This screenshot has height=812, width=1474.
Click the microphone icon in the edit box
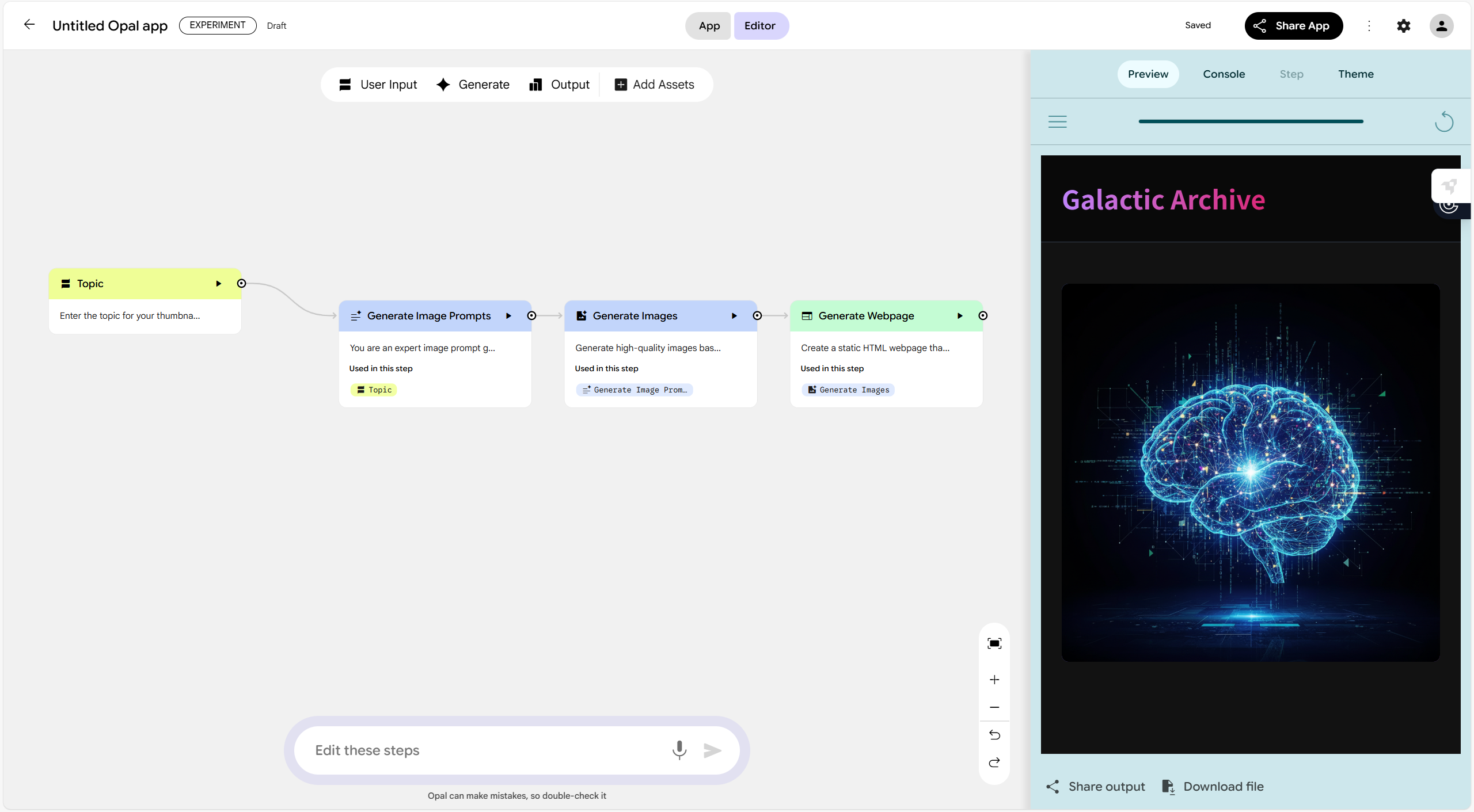[679, 750]
